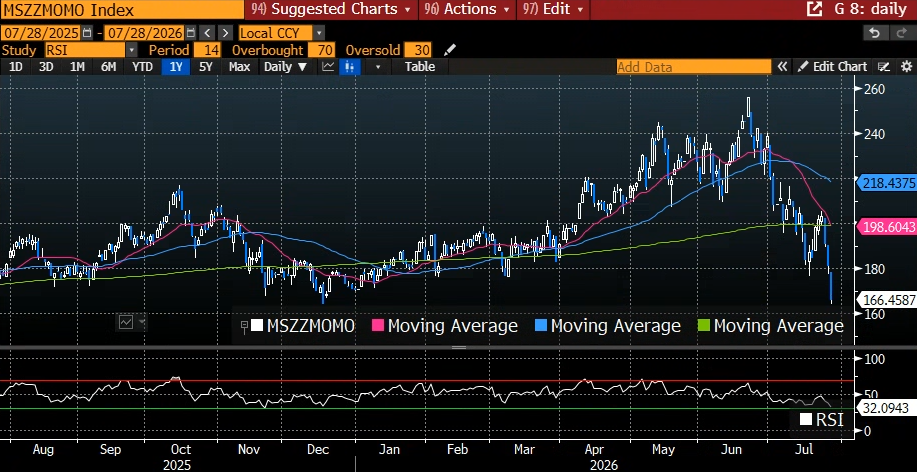Edit RSI study with pencil icon
The image size is (917, 472).
[x=450, y=50]
